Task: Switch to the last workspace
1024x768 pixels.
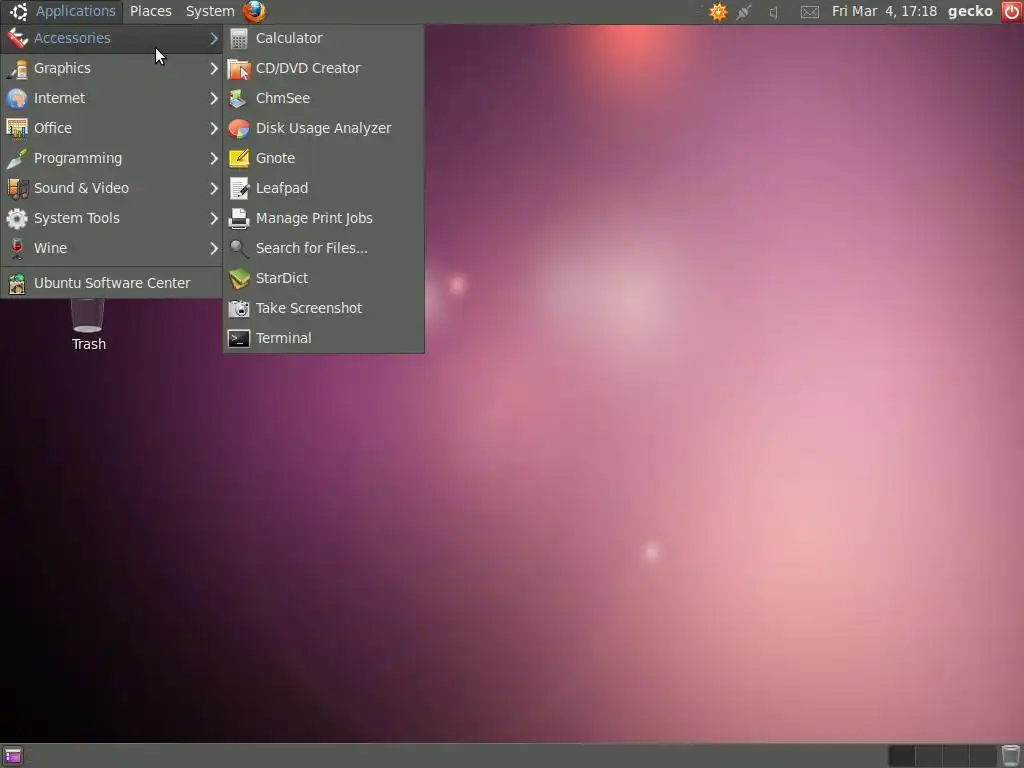Action: click(983, 756)
